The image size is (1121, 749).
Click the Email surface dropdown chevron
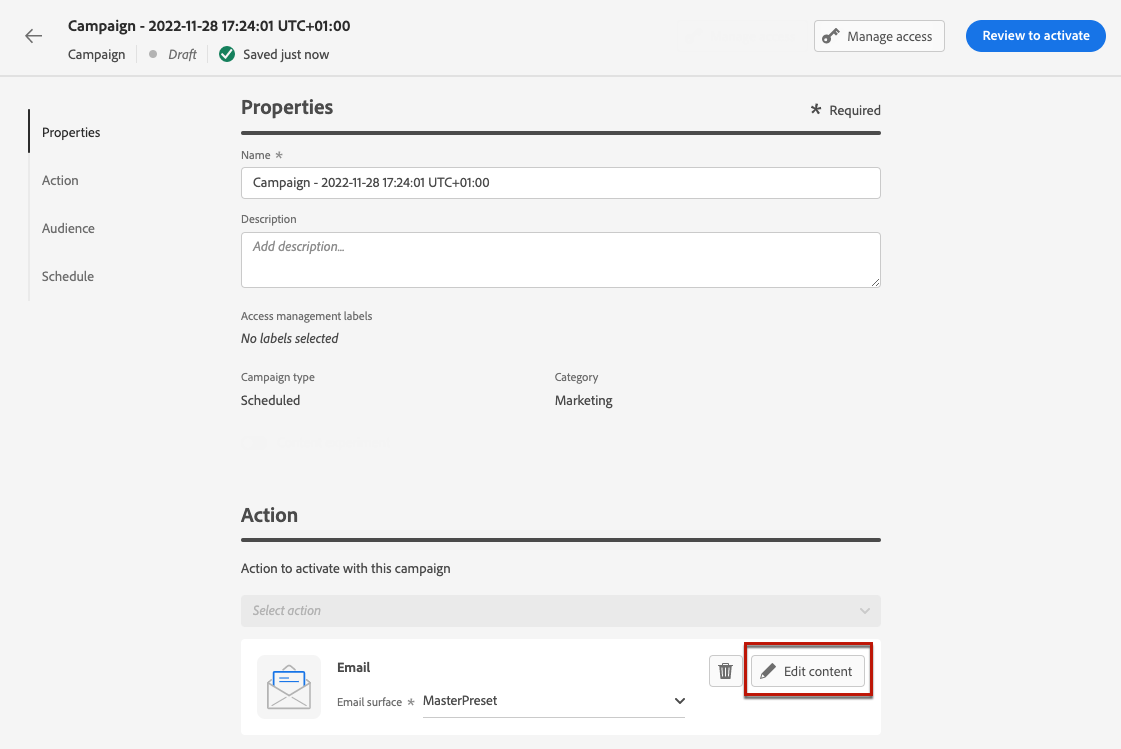point(679,701)
